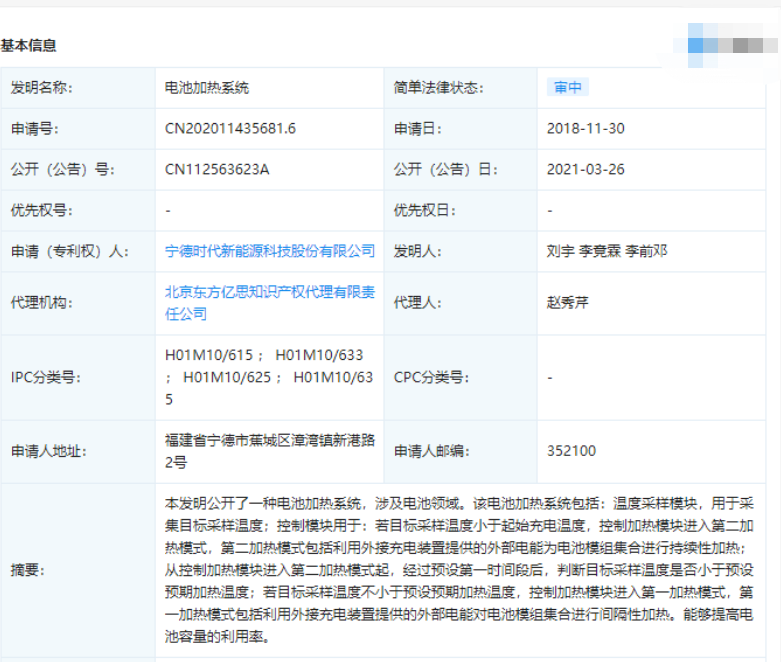Open applicant link 宁德时代新能源科技股份有限公司

[269, 251]
